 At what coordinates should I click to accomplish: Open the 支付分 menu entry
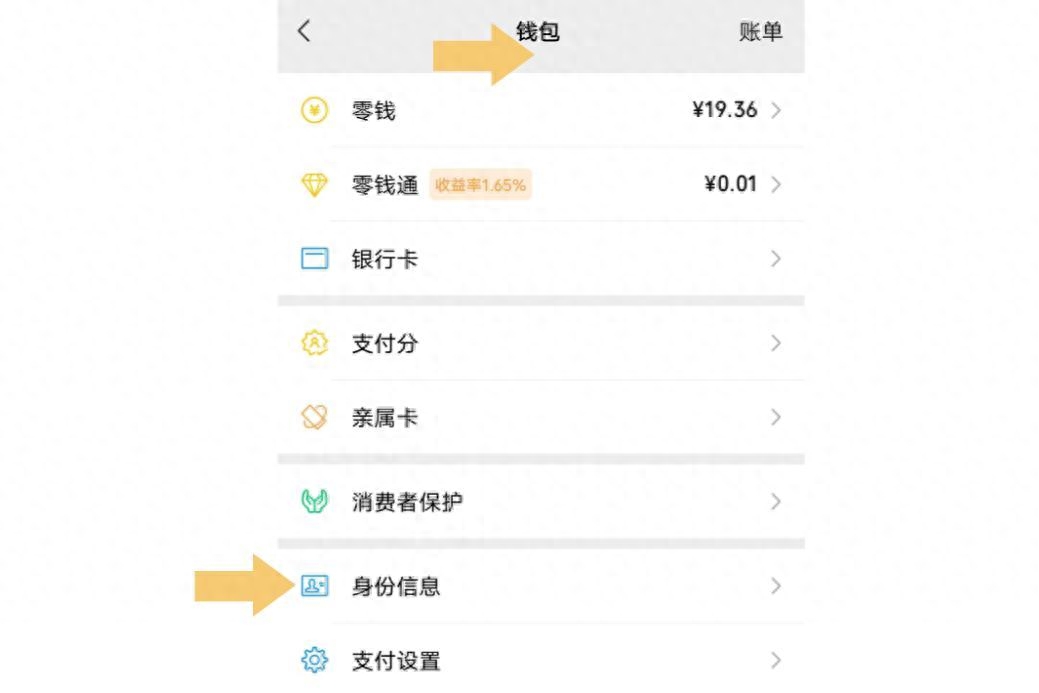(x=385, y=343)
